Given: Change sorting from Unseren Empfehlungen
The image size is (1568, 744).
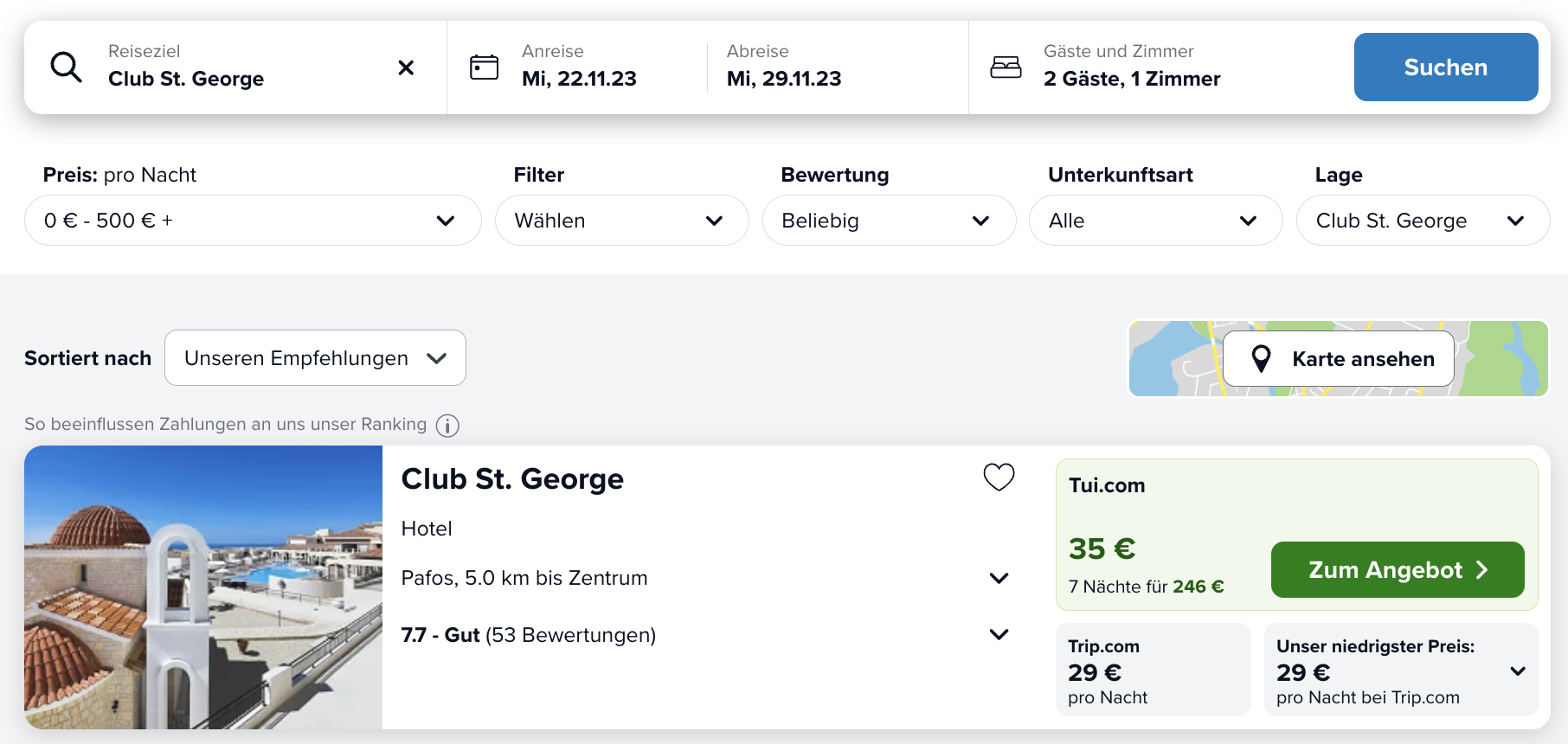Looking at the screenshot, I should coord(315,358).
